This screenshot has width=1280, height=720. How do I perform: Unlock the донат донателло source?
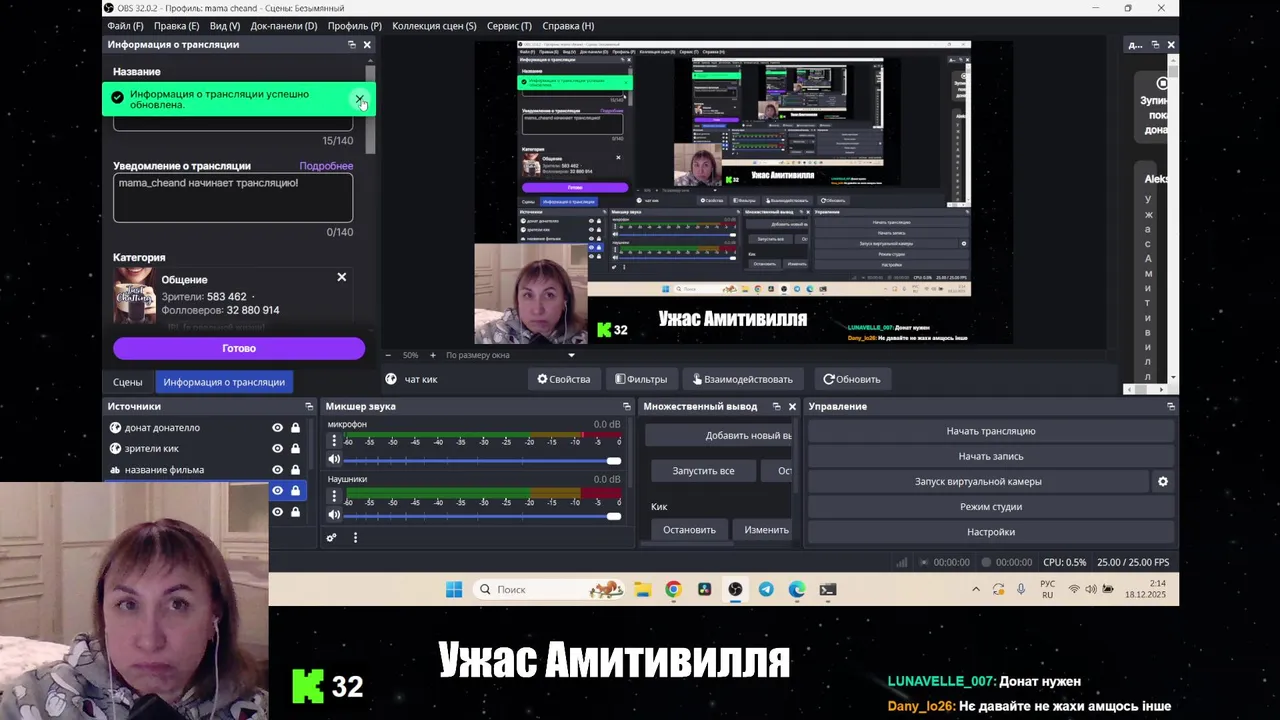(x=295, y=428)
